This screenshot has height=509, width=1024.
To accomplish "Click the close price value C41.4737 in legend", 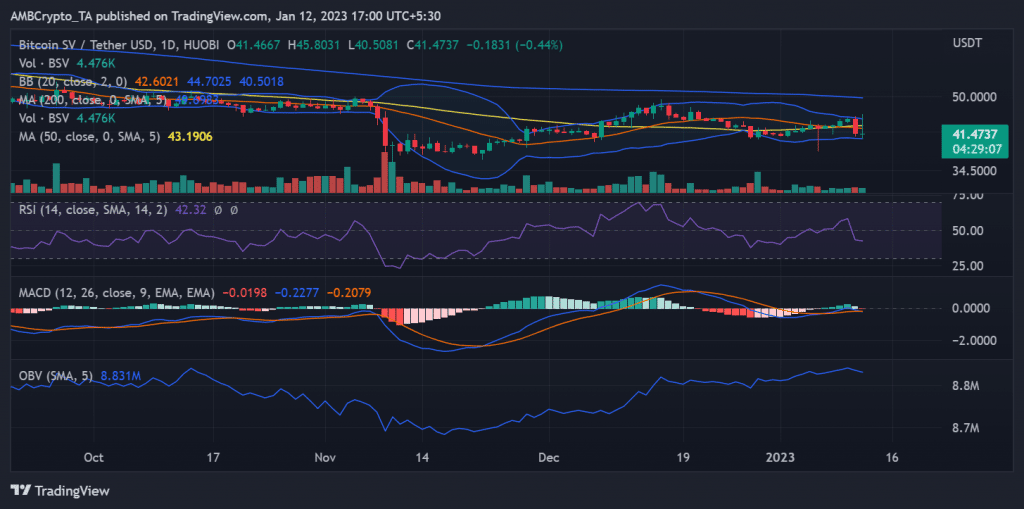I will 434,45.
